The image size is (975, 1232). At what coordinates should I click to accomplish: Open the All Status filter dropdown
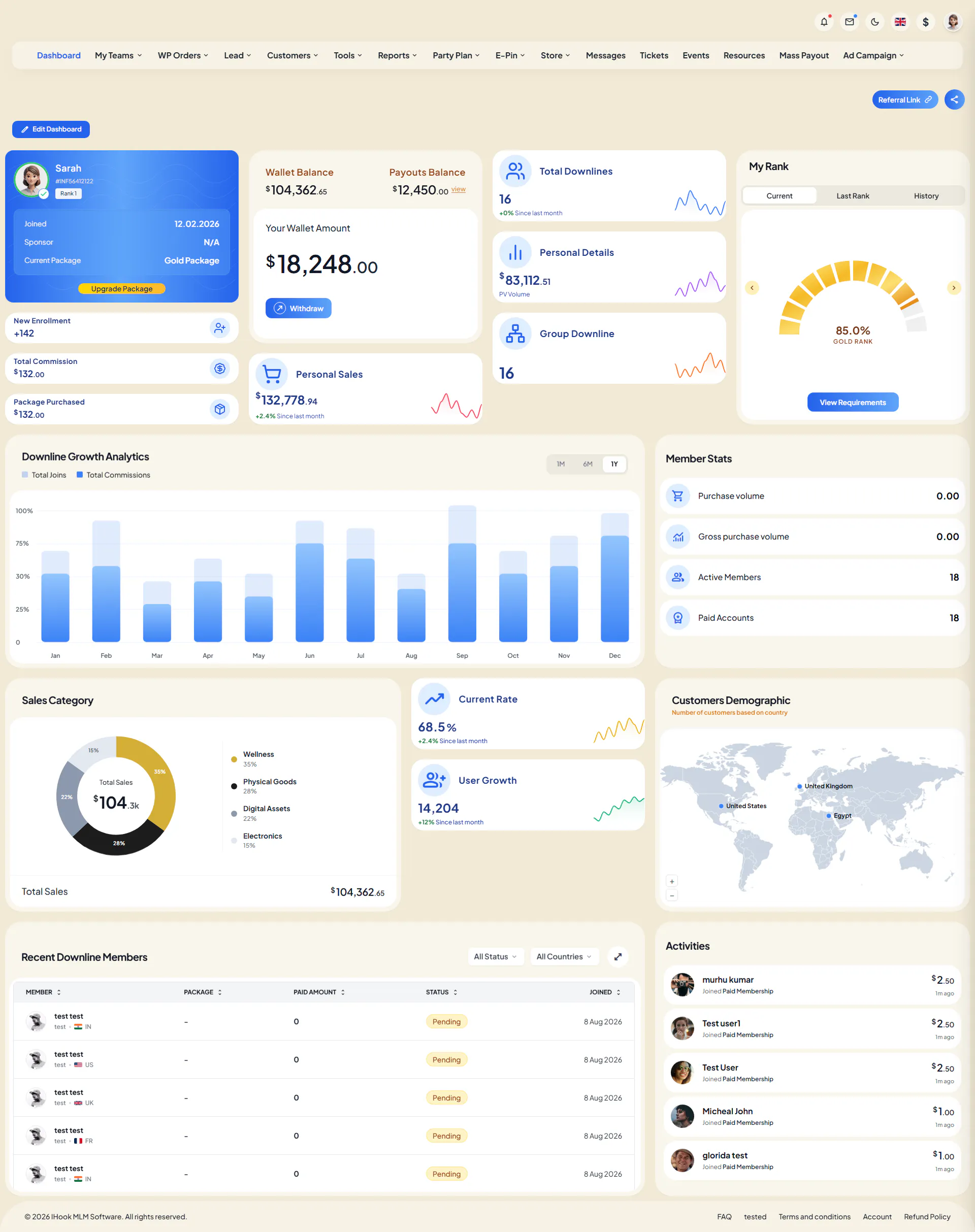tap(496, 956)
